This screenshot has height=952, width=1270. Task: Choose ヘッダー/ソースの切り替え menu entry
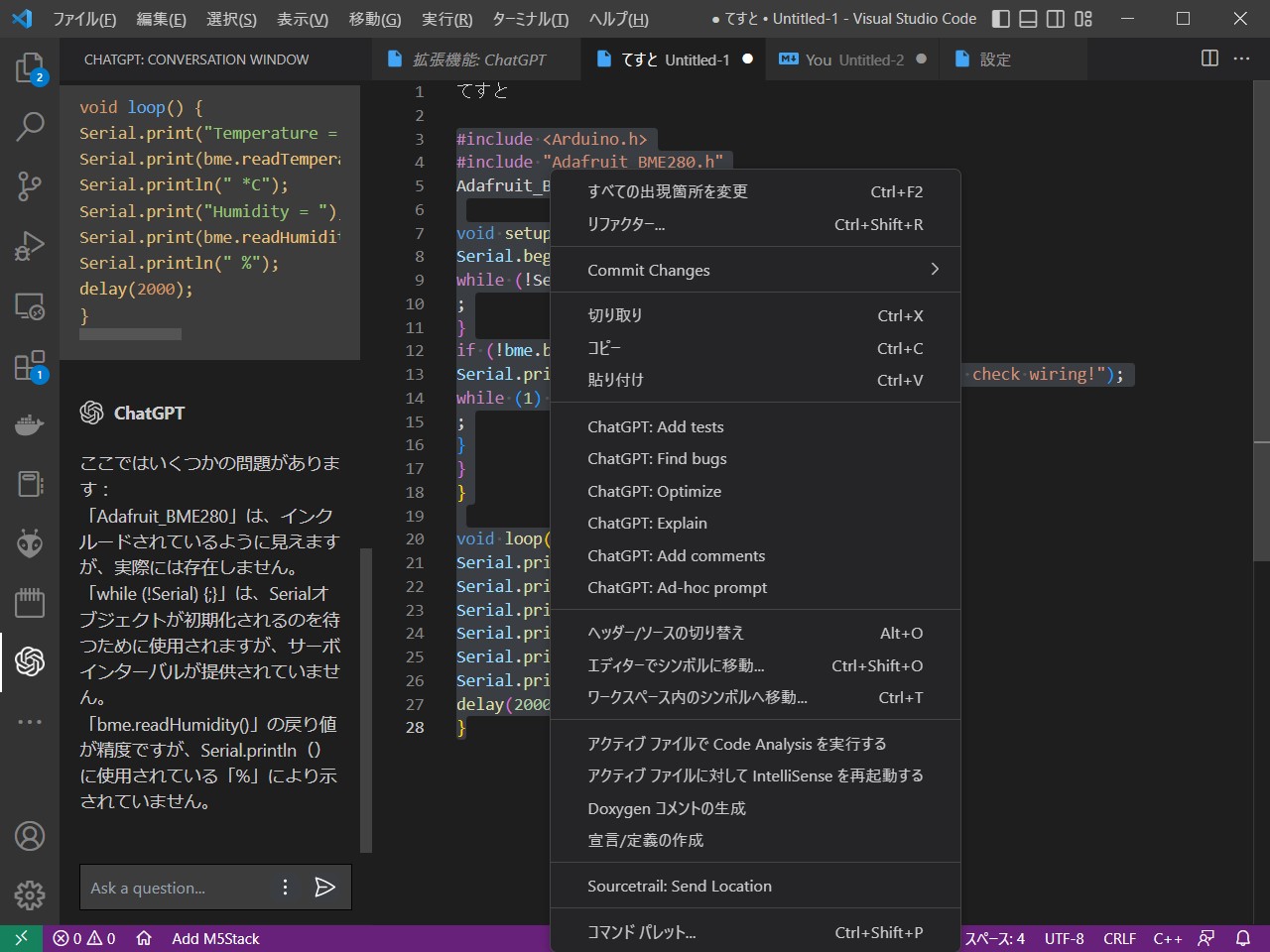(756, 633)
